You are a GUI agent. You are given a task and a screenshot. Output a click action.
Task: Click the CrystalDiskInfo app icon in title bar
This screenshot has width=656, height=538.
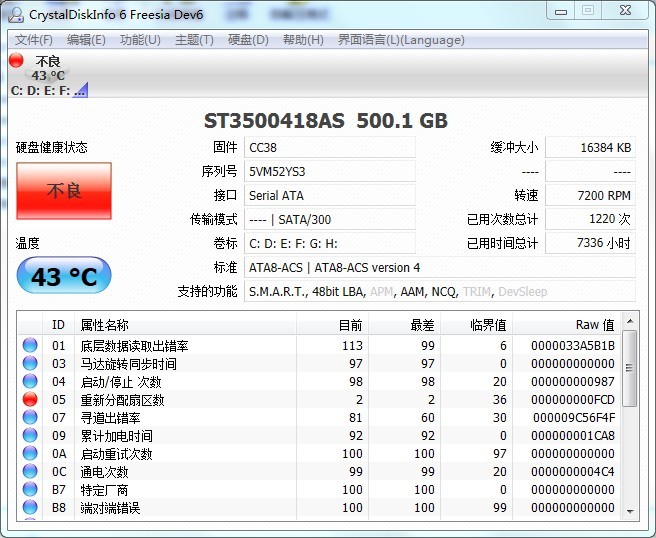tap(16, 15)
